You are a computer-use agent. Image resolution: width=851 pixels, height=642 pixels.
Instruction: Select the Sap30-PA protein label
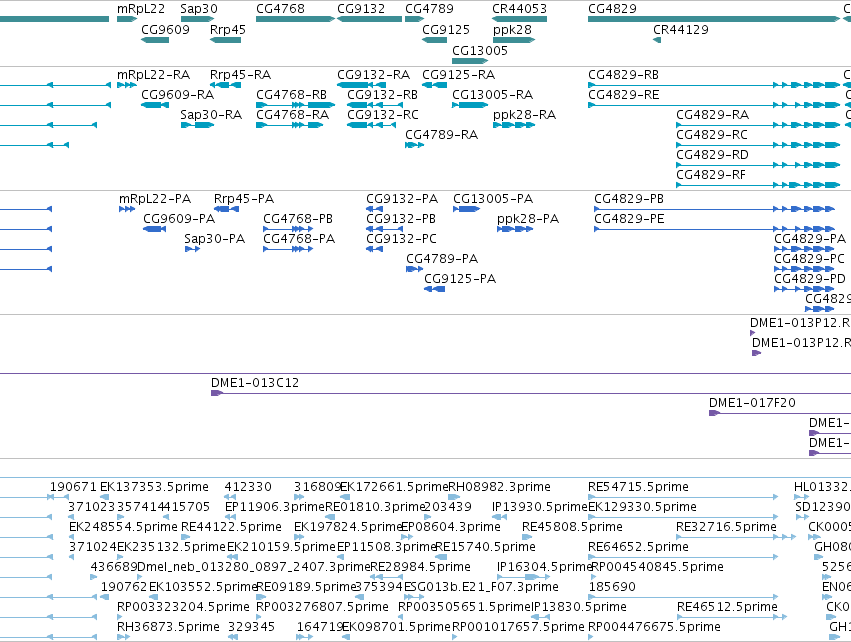[x=215, y=239]
